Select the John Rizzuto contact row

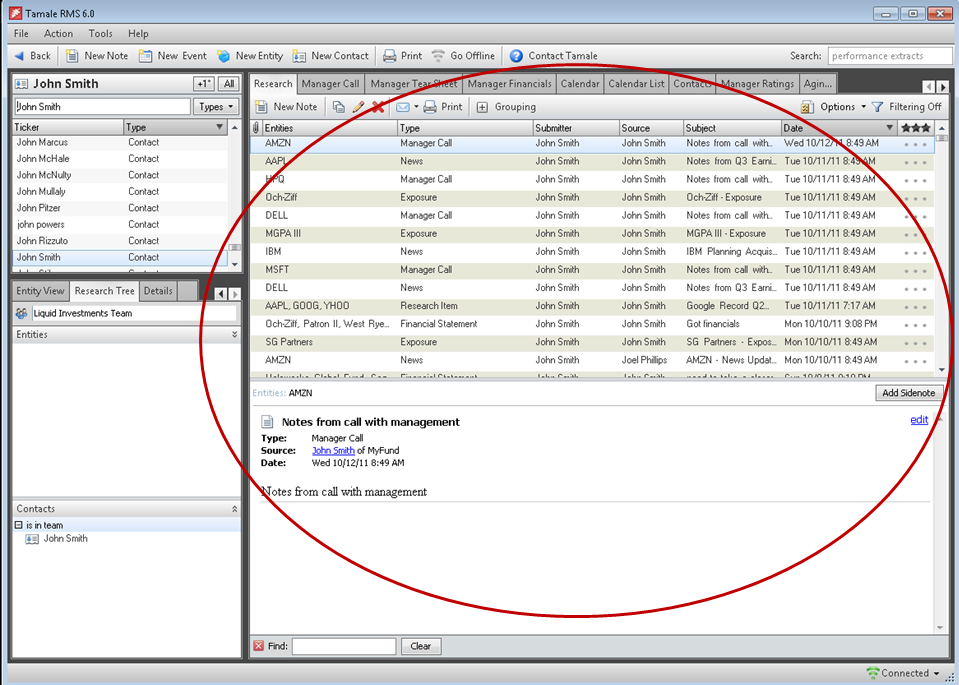(x=120, y=241)
